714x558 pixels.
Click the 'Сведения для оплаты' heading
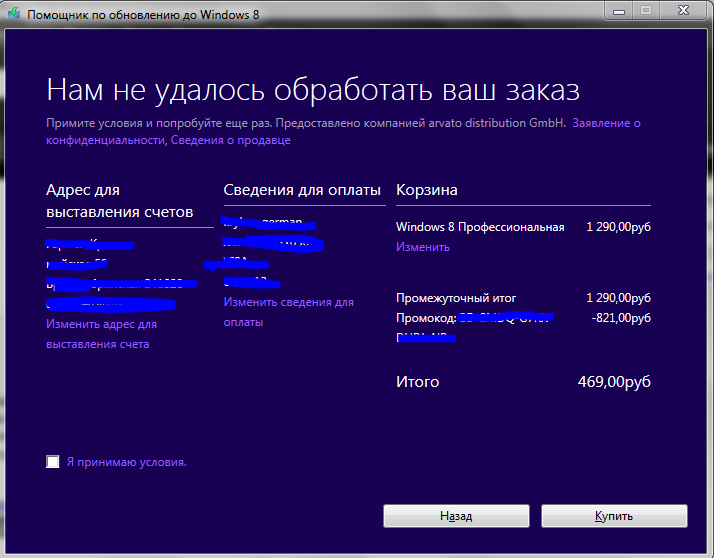pos(302,189)
